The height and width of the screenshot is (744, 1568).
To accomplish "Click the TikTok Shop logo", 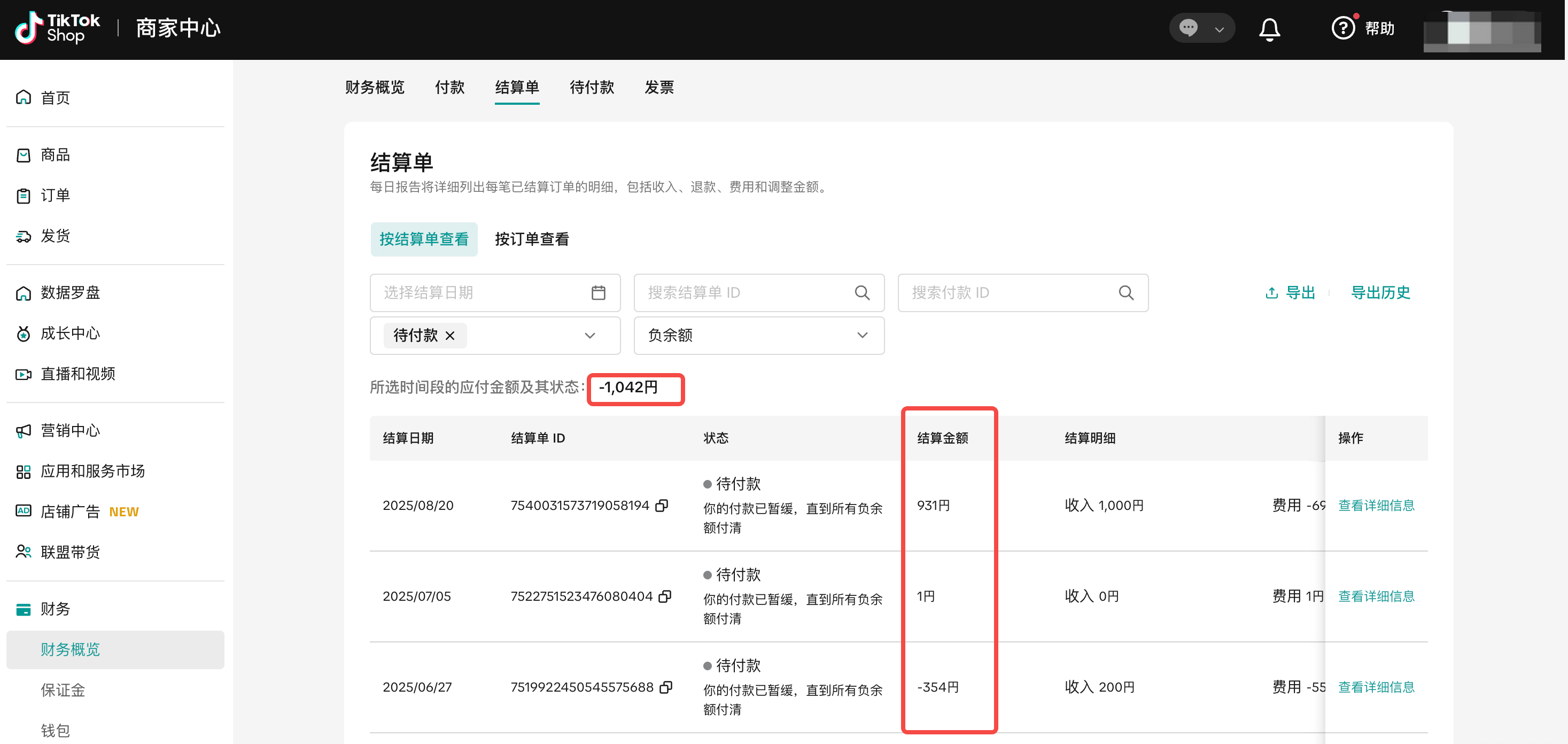I will click(x=58, y=28).
